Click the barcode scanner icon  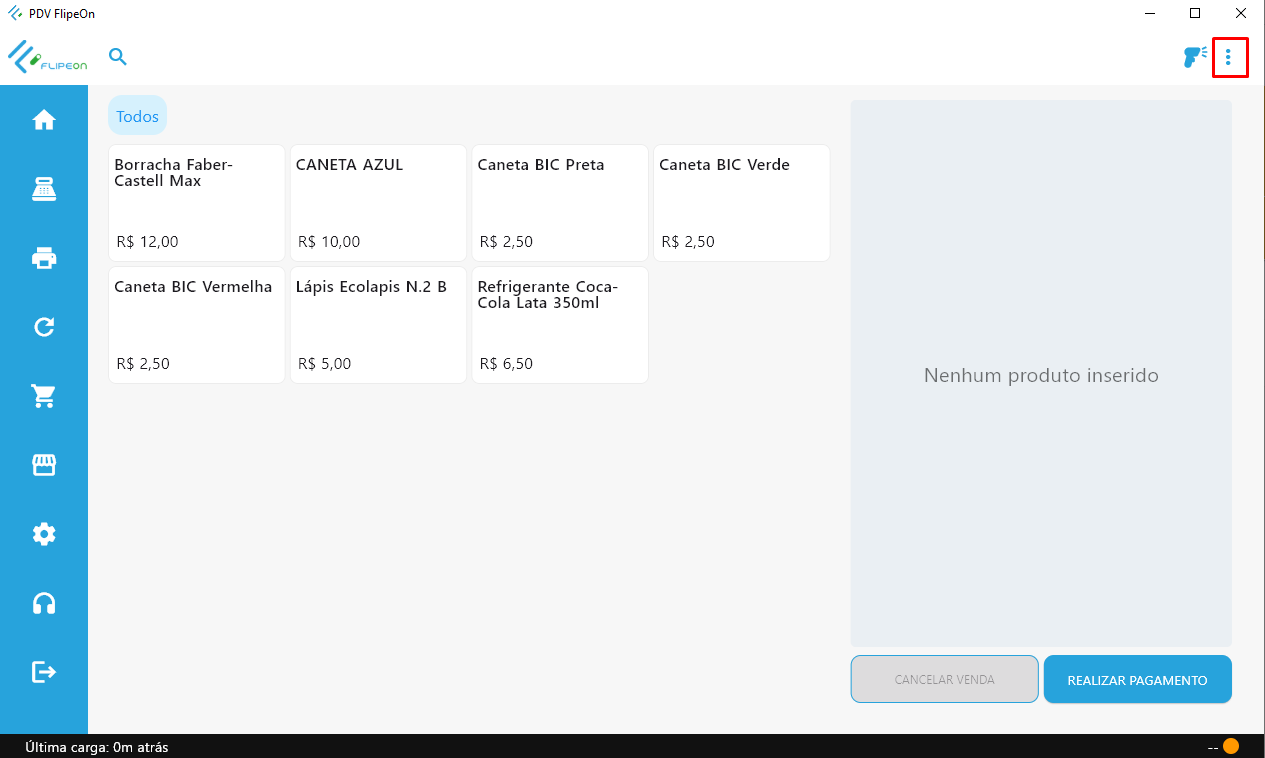point(1194,57)
